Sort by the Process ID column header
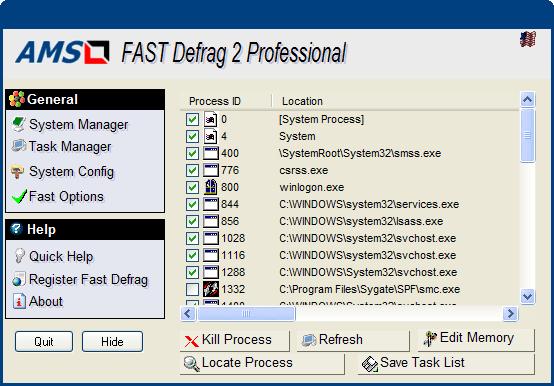The width and height of the screenshot is (554, 386). [226, 101]
